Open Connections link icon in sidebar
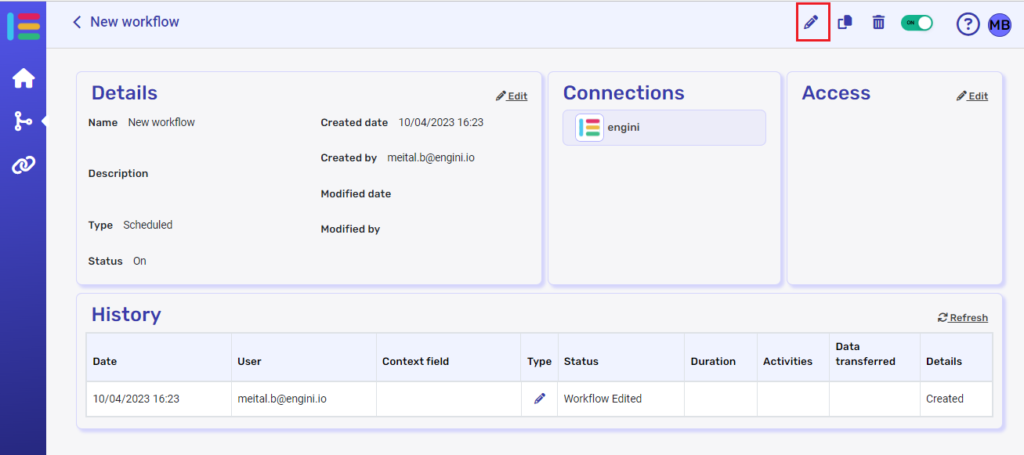 click(23, 165)
